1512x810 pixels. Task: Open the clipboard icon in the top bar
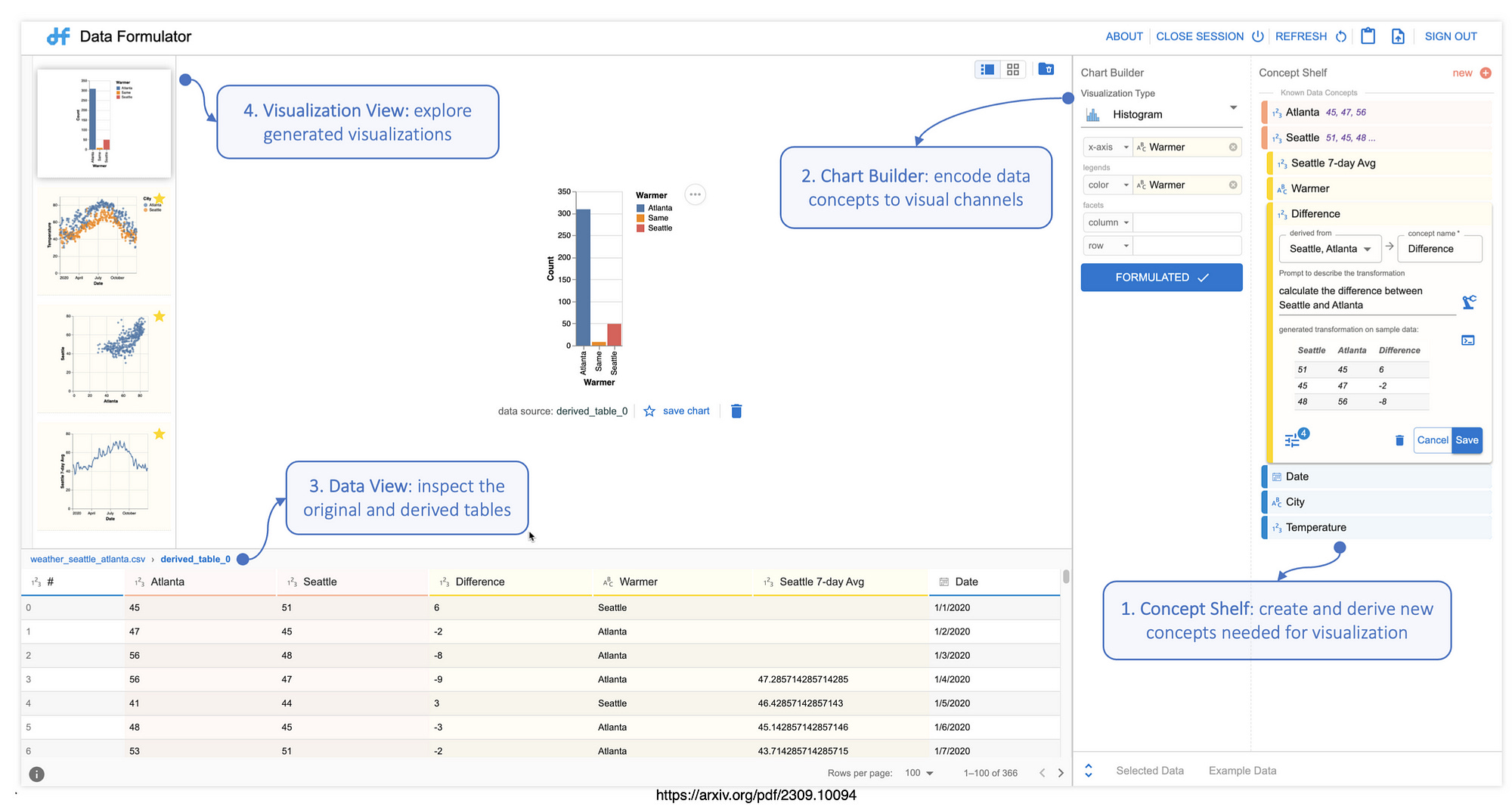pos(1368,36)
